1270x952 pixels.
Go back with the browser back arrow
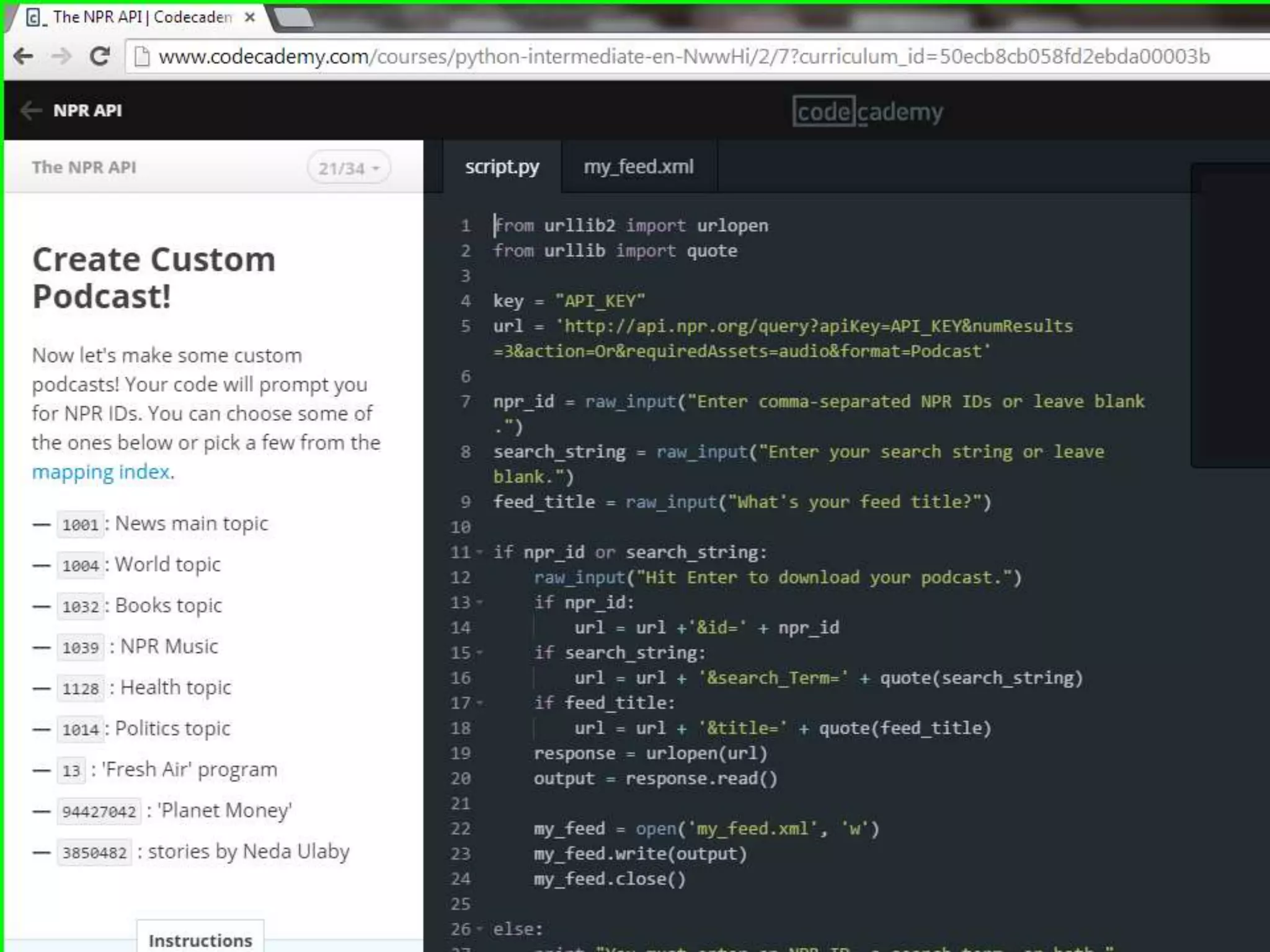point(24,56)
